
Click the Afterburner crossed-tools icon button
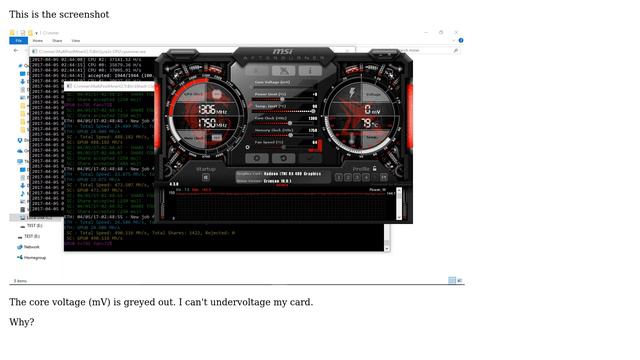284,71
